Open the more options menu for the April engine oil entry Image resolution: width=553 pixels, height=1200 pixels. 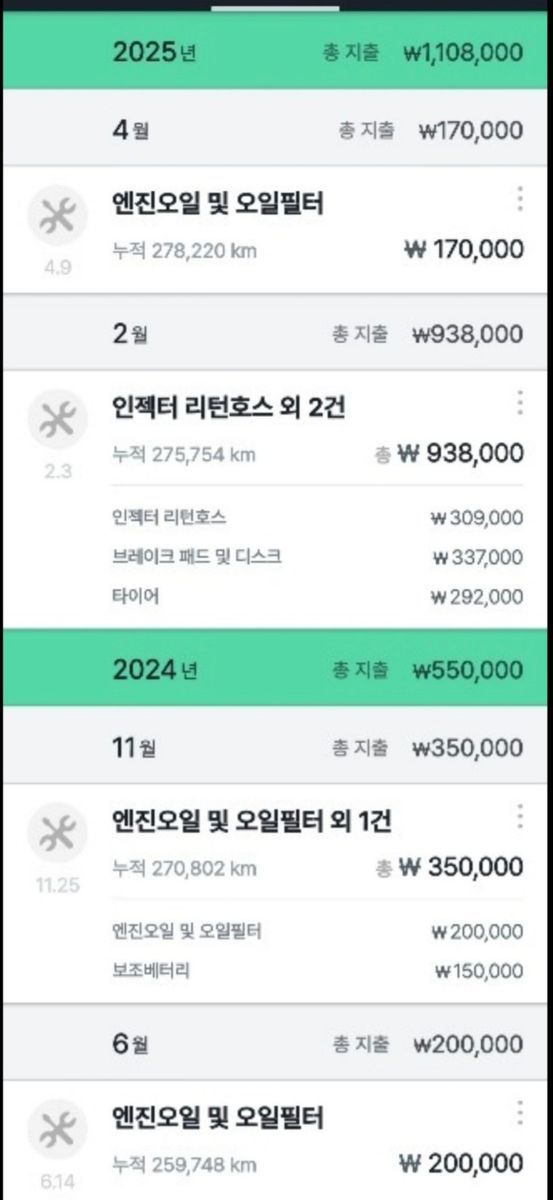519,199
